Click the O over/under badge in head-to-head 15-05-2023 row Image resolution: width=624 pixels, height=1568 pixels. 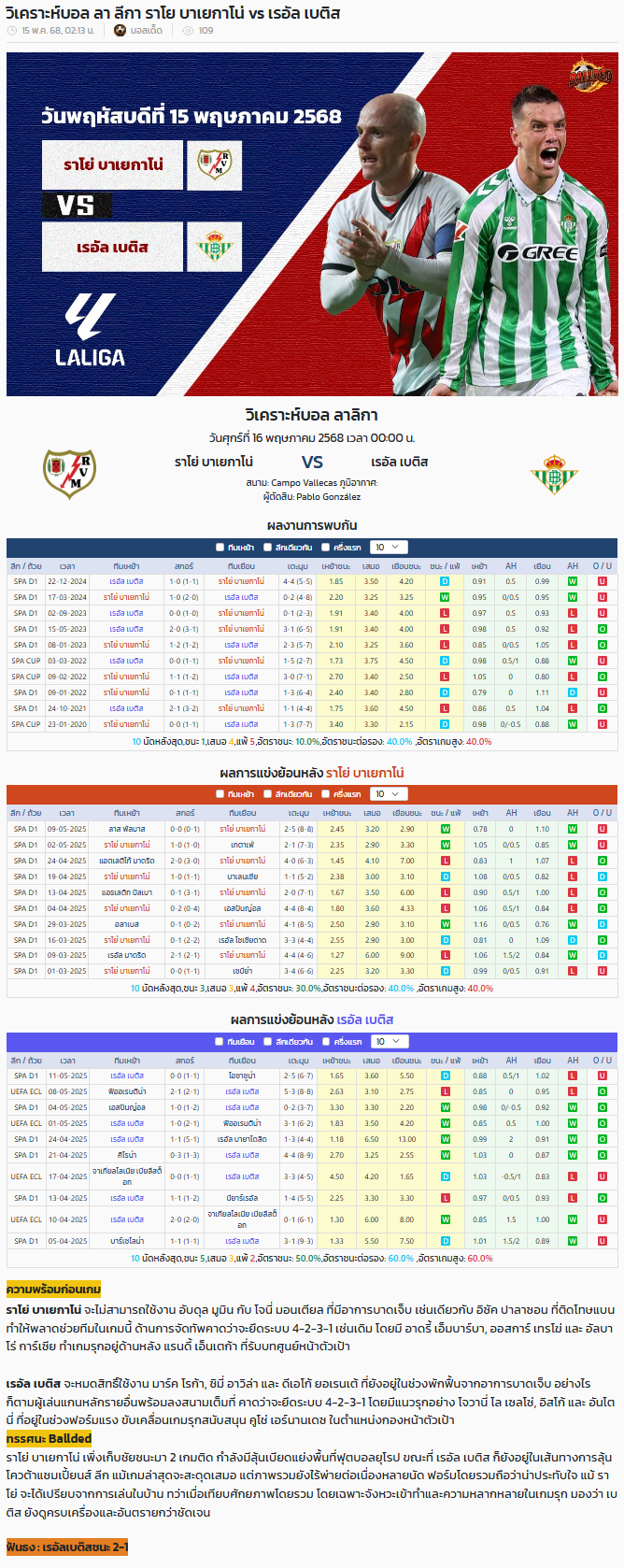click(x=603, y=629)
